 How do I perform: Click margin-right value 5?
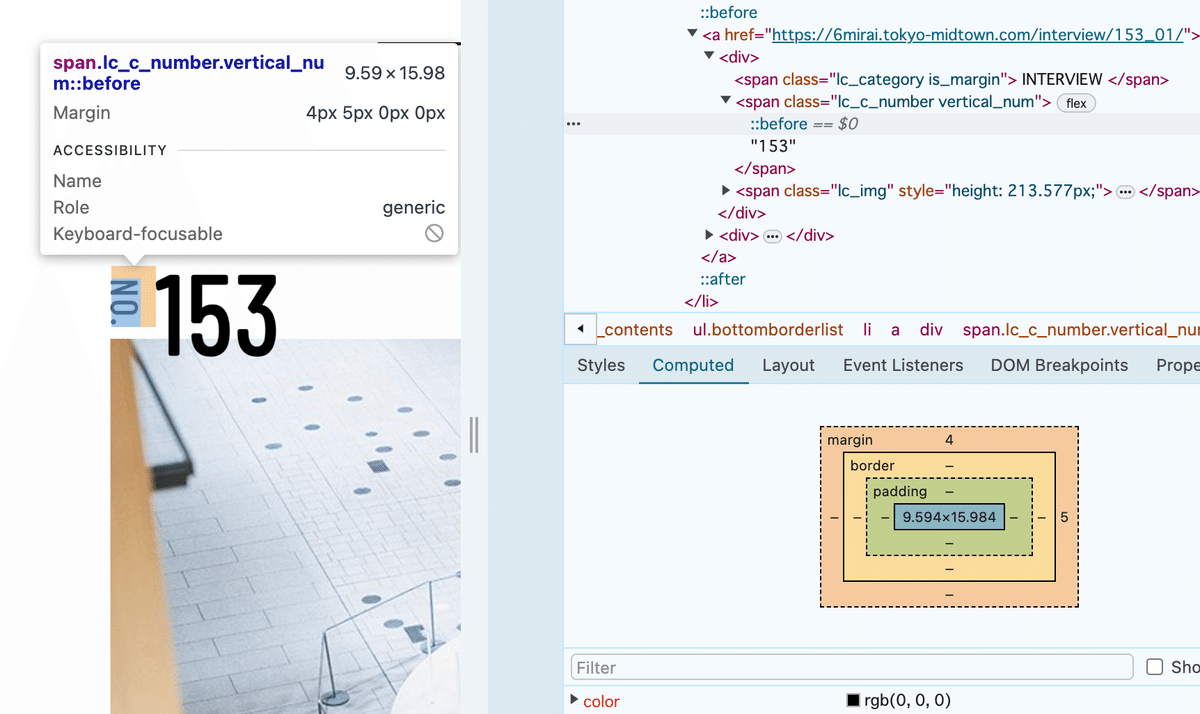point(1064,518)
